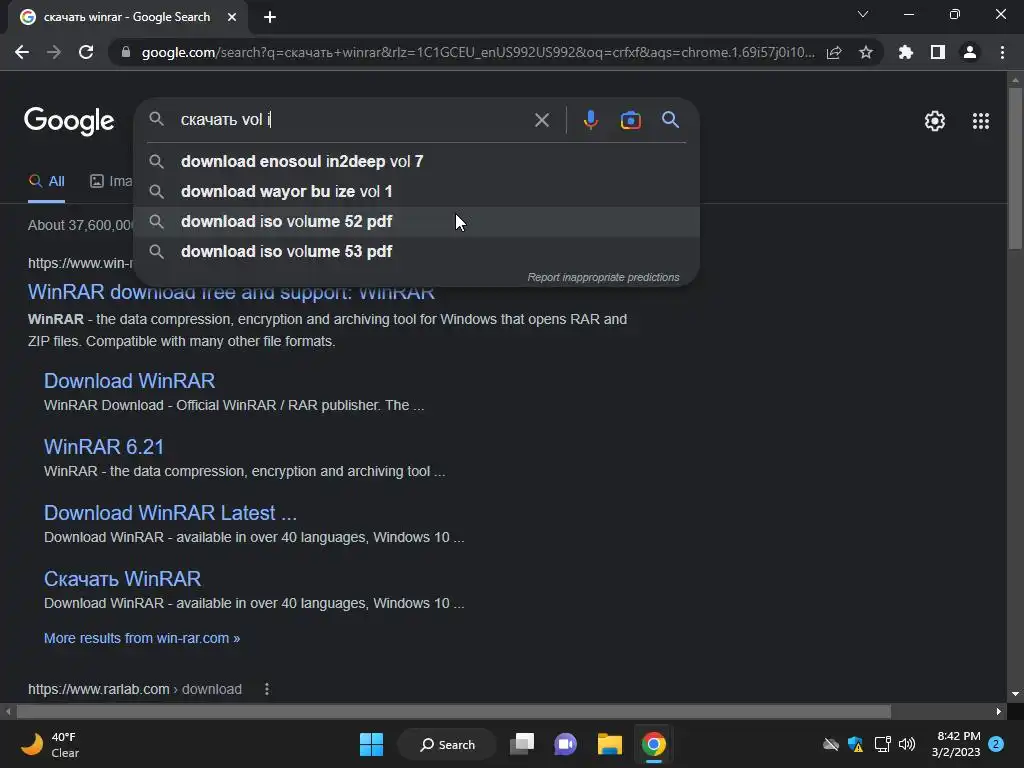The image size is (1024, 768).
Task: Switch to Chrome on the taskbar
Action: tap(653, 744)
